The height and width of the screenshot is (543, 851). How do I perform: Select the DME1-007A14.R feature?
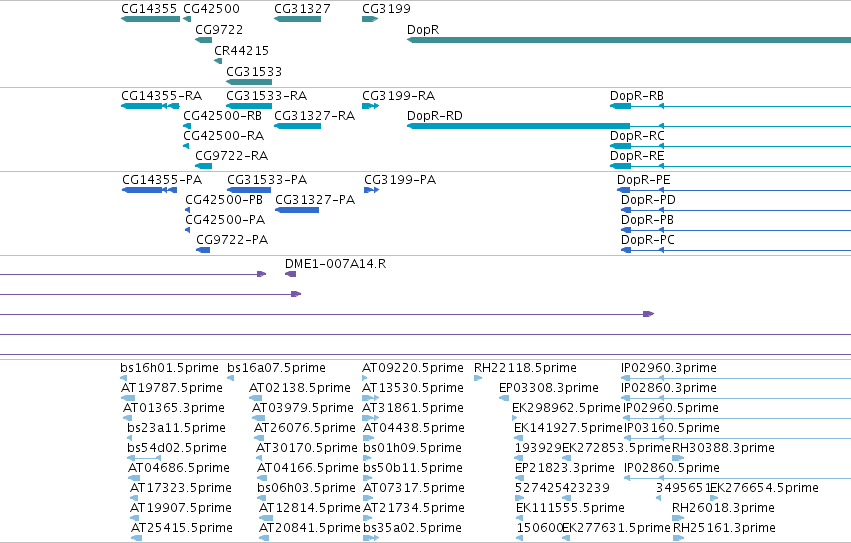point(290,274)
